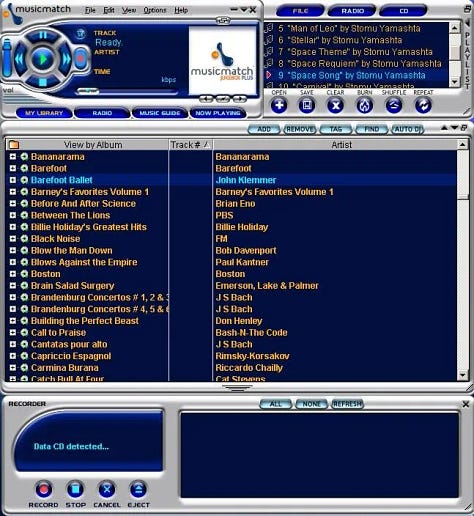This screenshot has width=474, height=516.
Task: Skip to the previous track
Action: 19,59
